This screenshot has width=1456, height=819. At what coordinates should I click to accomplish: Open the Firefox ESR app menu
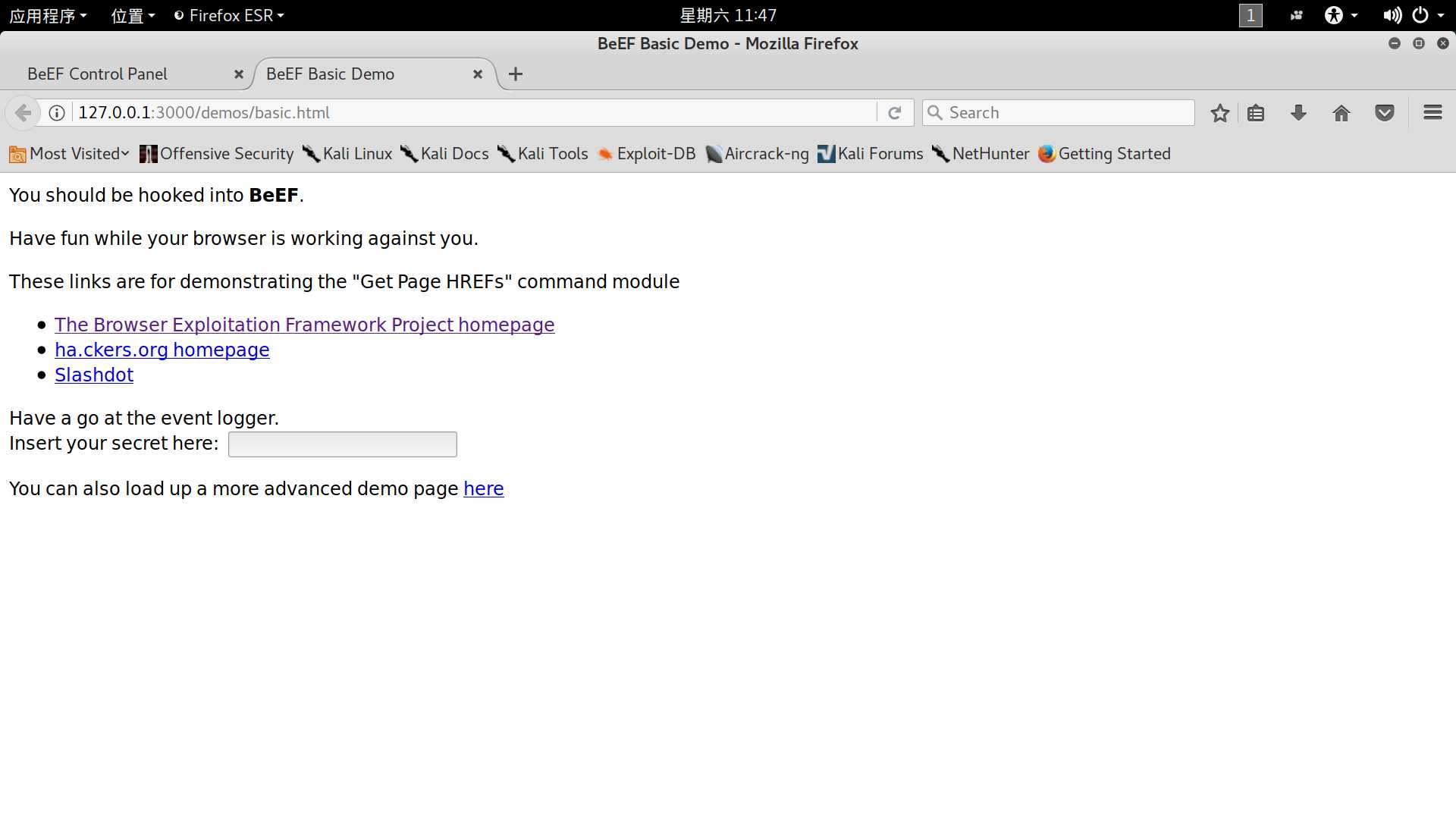click(229, 15)
